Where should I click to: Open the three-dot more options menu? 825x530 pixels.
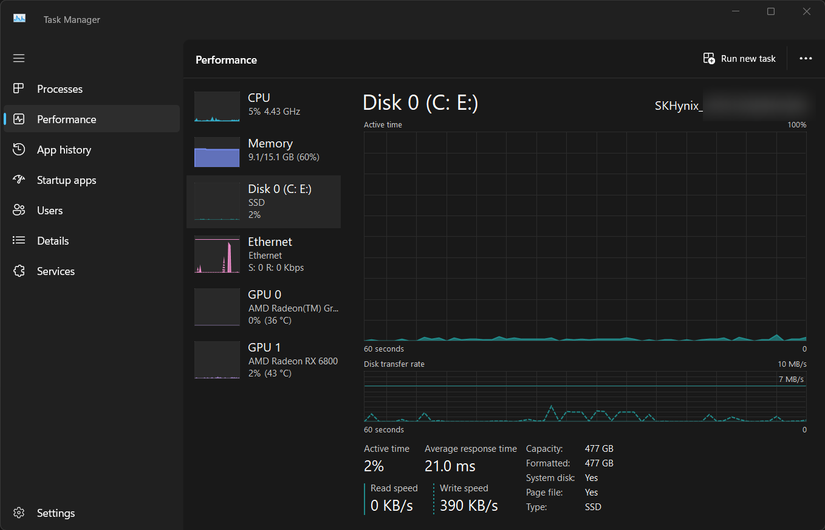805,59
